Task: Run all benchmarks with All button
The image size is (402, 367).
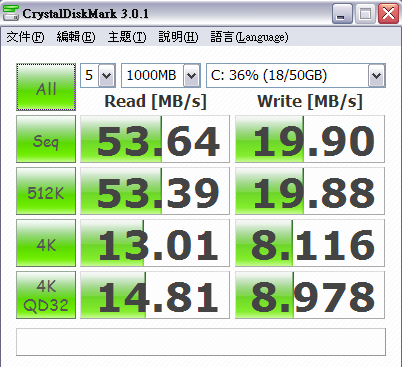Action: (46, 87)
